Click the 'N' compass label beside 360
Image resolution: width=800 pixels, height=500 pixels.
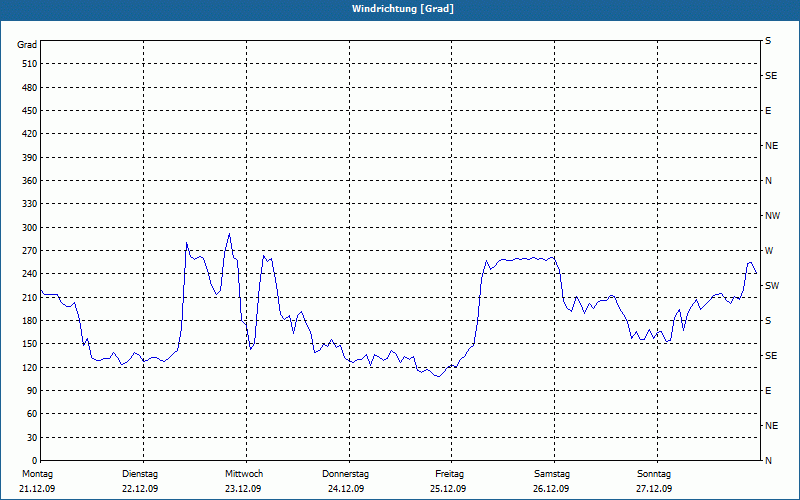tap(768, 181)
